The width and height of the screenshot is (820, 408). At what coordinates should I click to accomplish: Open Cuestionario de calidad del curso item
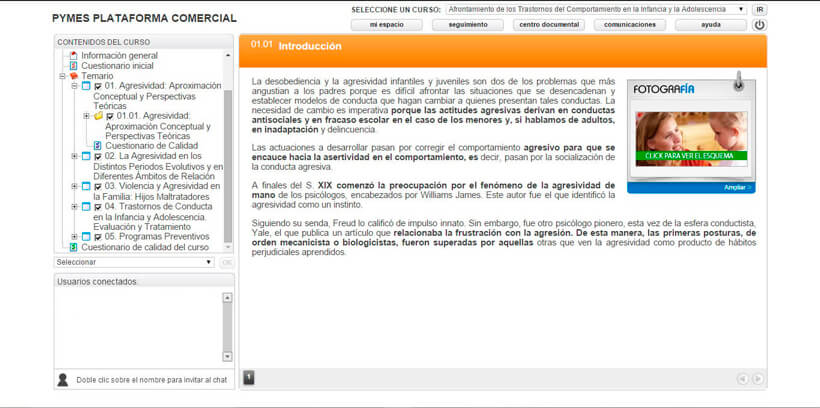pyautogui.click(x=145, y=247)
